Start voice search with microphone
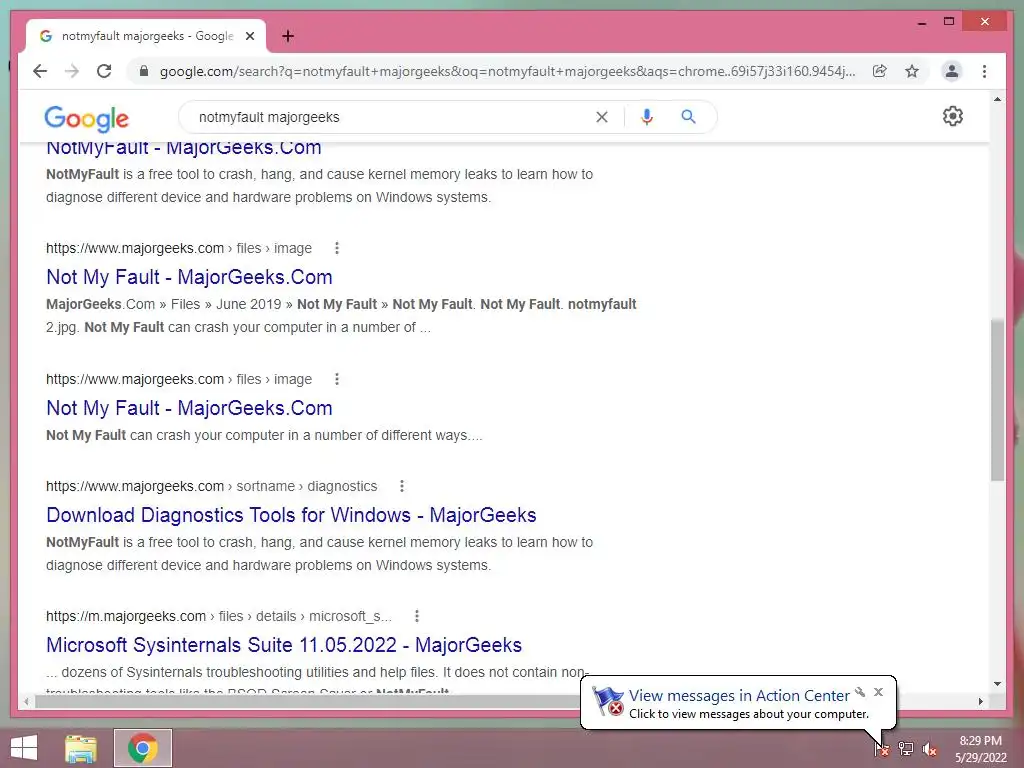The image size is (1024, 768). (x=647, y=117)
